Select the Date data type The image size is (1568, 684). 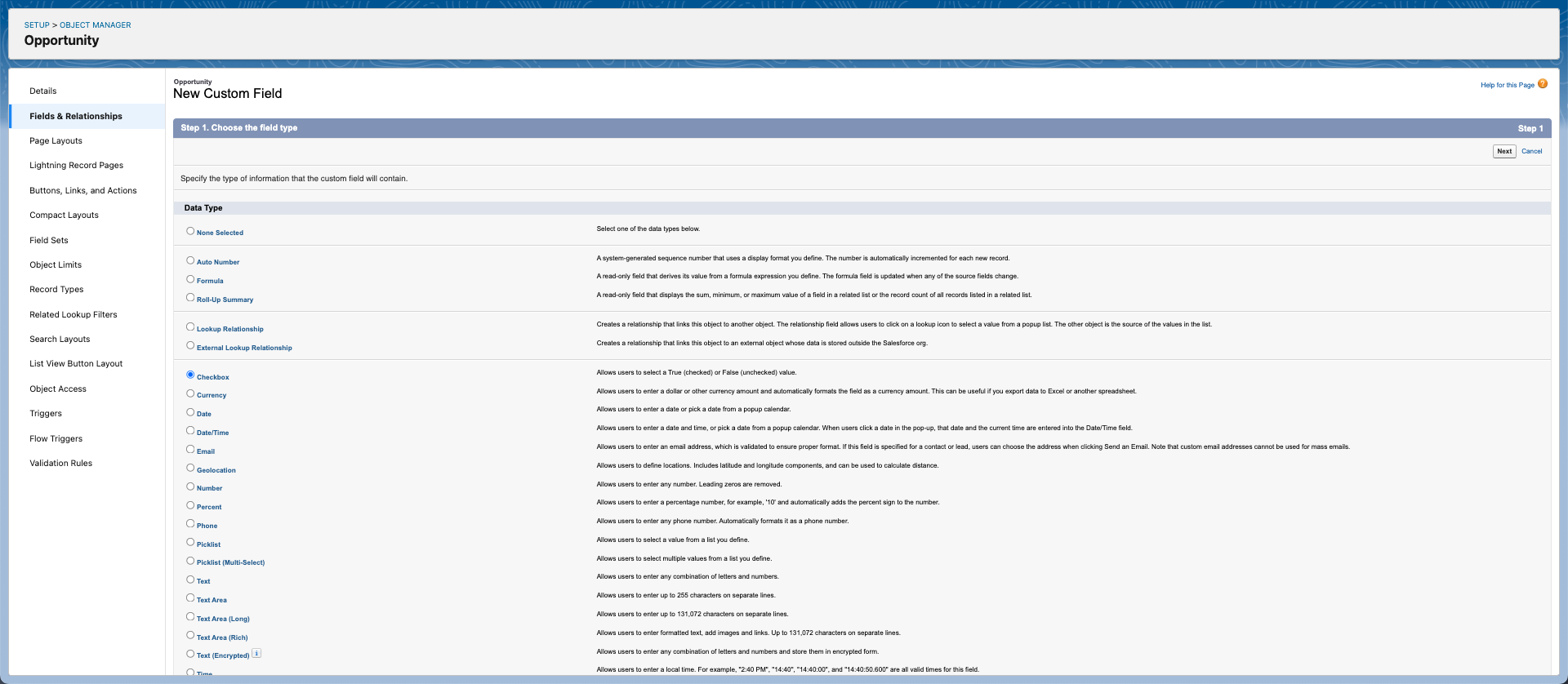tap(190, 412)
